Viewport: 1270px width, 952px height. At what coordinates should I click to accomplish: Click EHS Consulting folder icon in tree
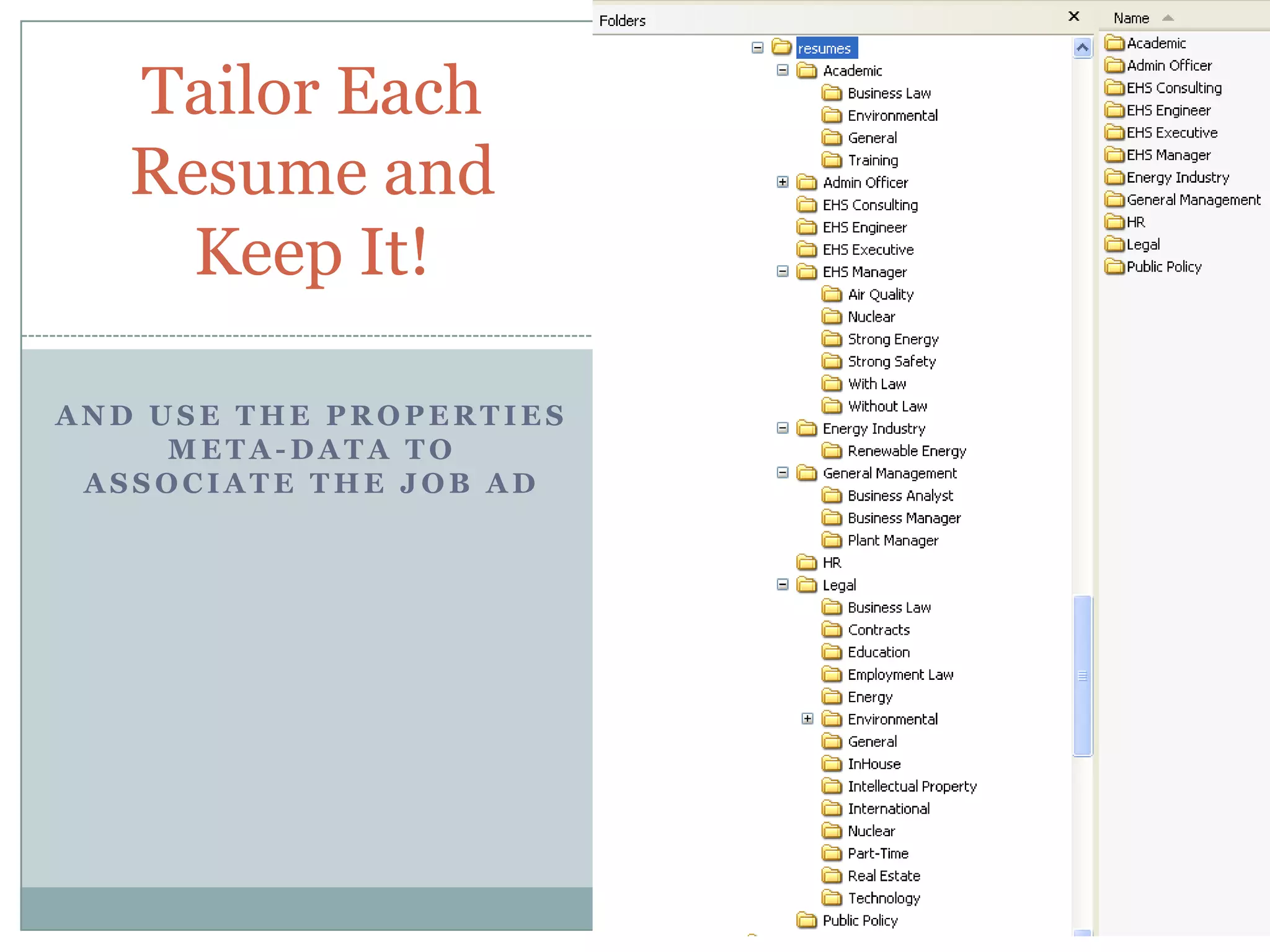coord(807,205)
